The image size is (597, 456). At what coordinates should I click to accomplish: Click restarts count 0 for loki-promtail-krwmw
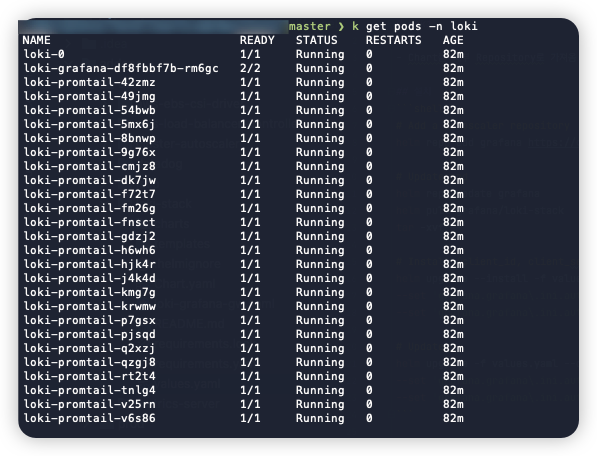[x=369, y=306]
